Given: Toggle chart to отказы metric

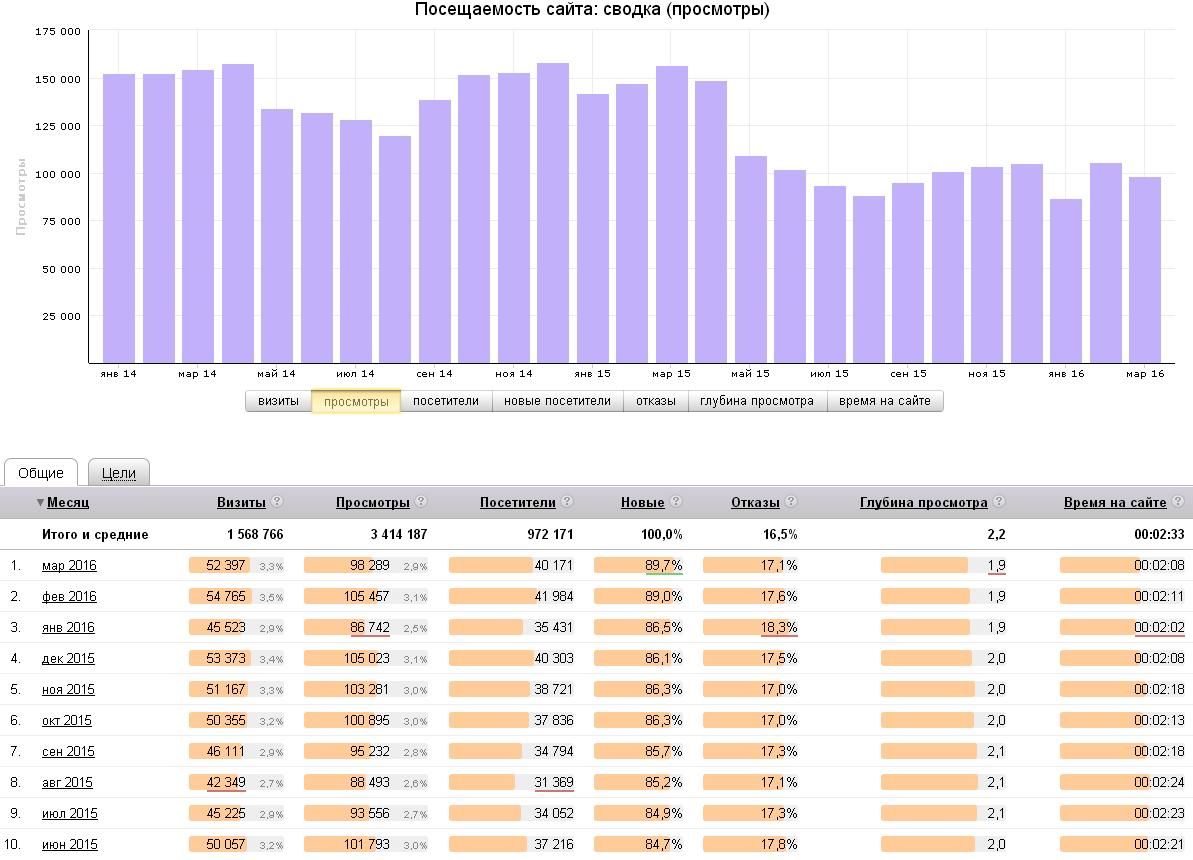Looking at the screenshot, I should coord(656,401).
